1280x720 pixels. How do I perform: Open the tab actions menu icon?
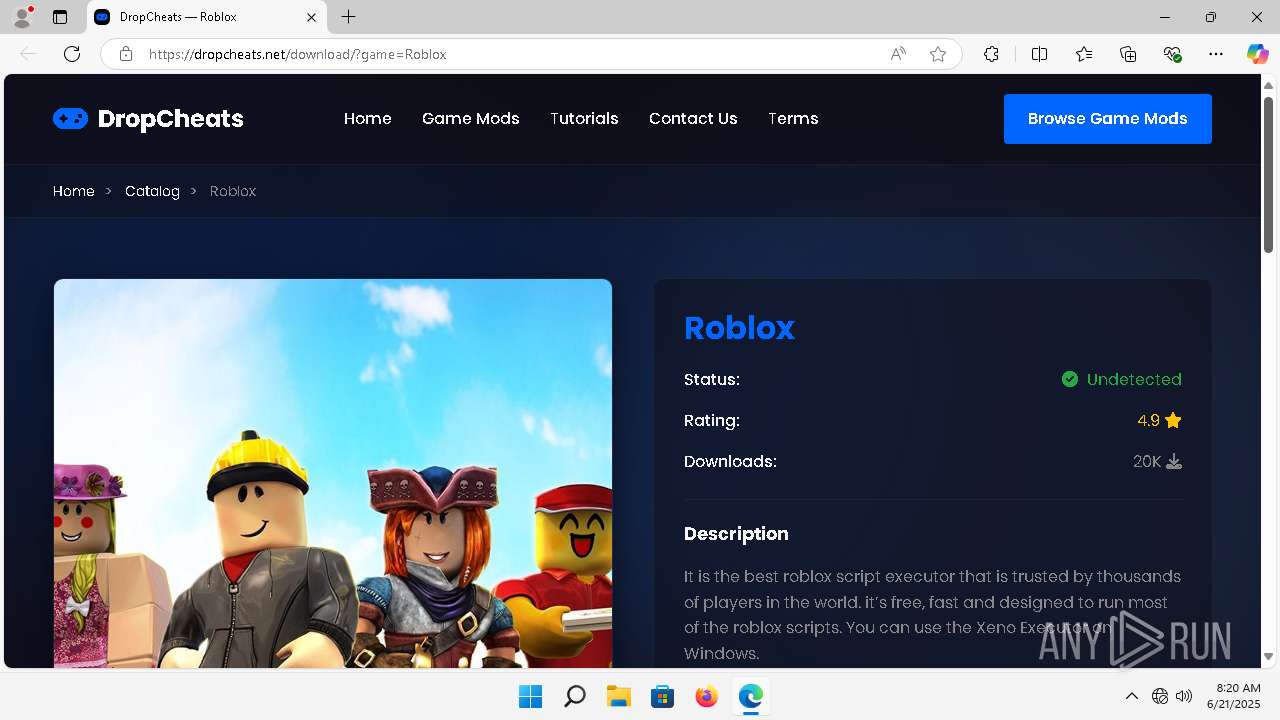click(60, 17)
